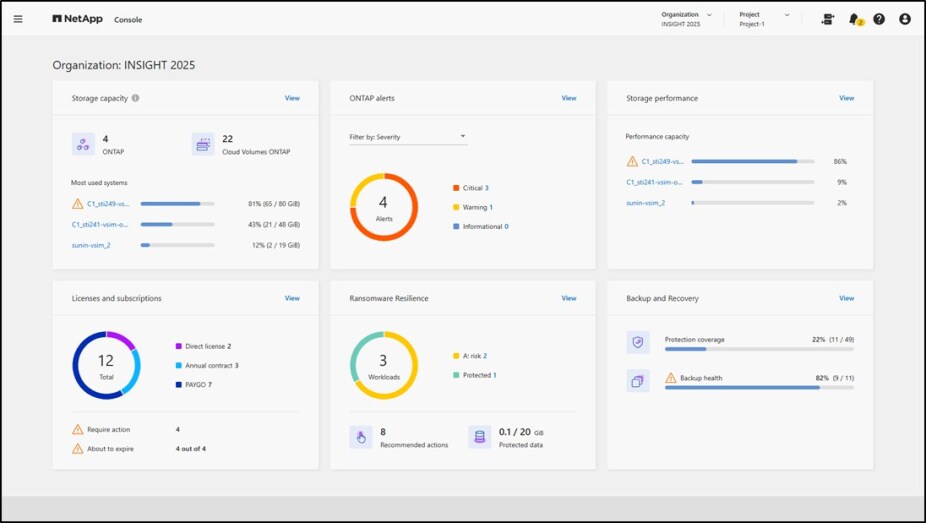The height and width of the screenshot is (523, 926).
Task: Click the Protection coverage shield icon
Action: [x=638, y=343]
